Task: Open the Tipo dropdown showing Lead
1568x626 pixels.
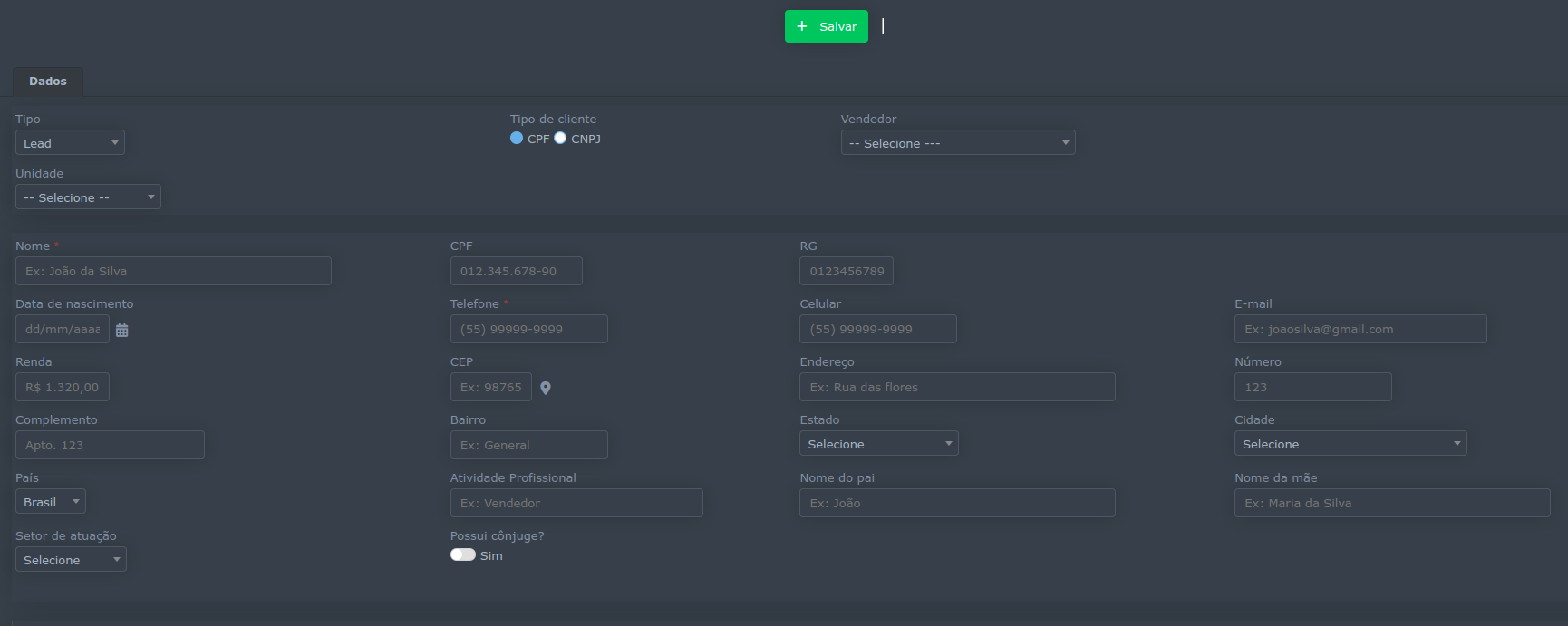Action: point(70,143)
